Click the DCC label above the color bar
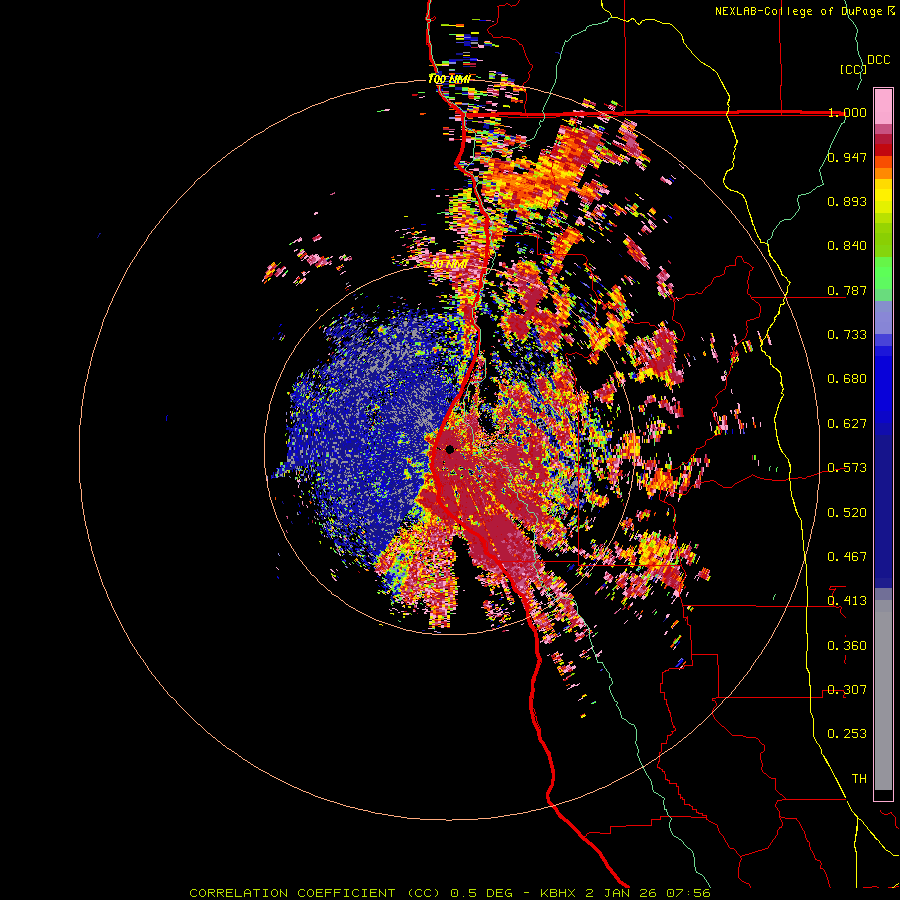Screen dimensions: 900x900 (879, 60)
